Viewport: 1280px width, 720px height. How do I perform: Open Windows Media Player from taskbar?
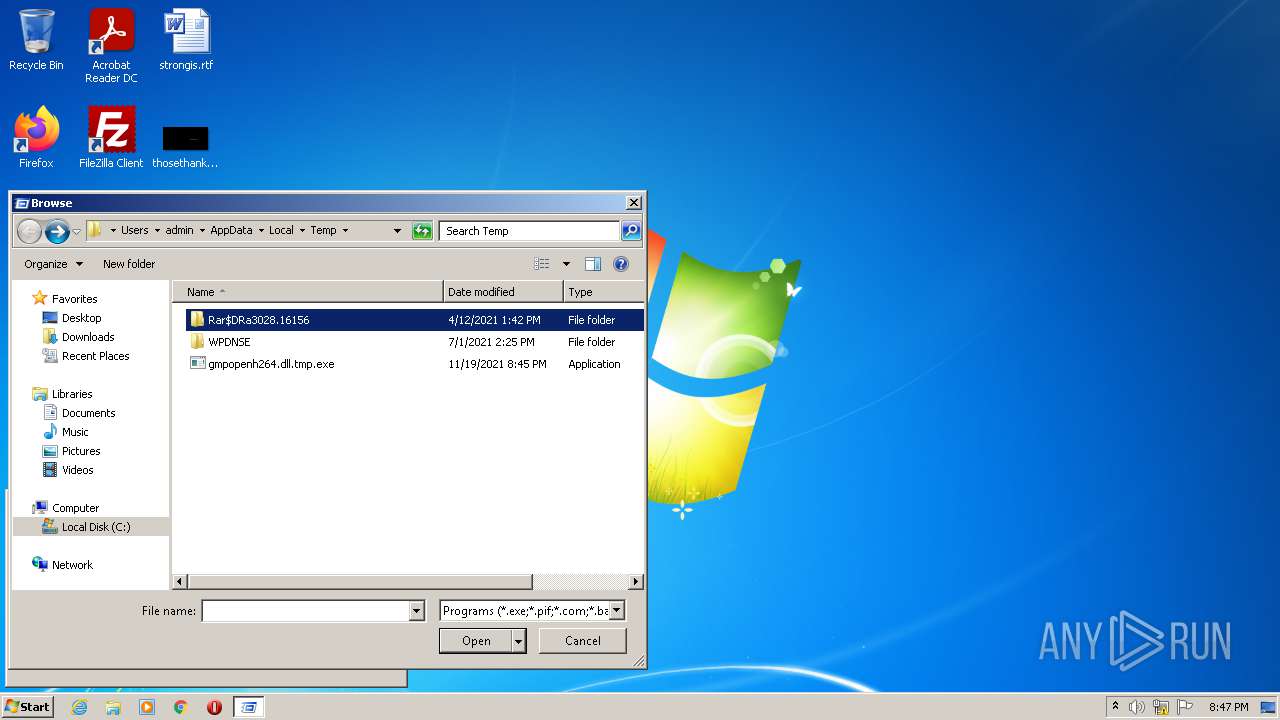click(147, 707)
